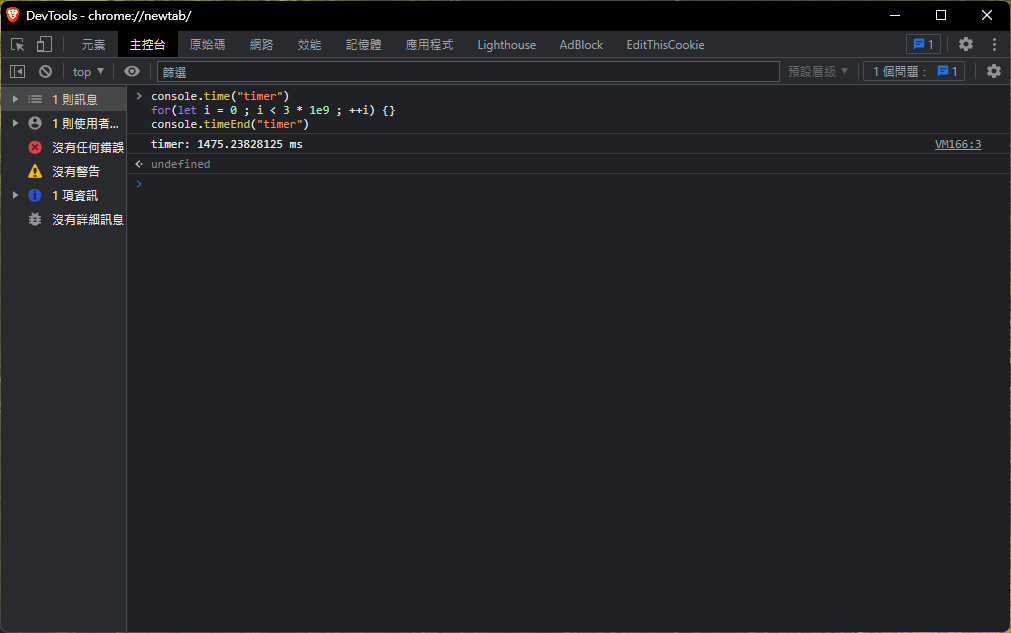Viewport: 1011px width, 633px height.
Task: Open DevTools settings gear icon
Action: [x=965, y=44]
